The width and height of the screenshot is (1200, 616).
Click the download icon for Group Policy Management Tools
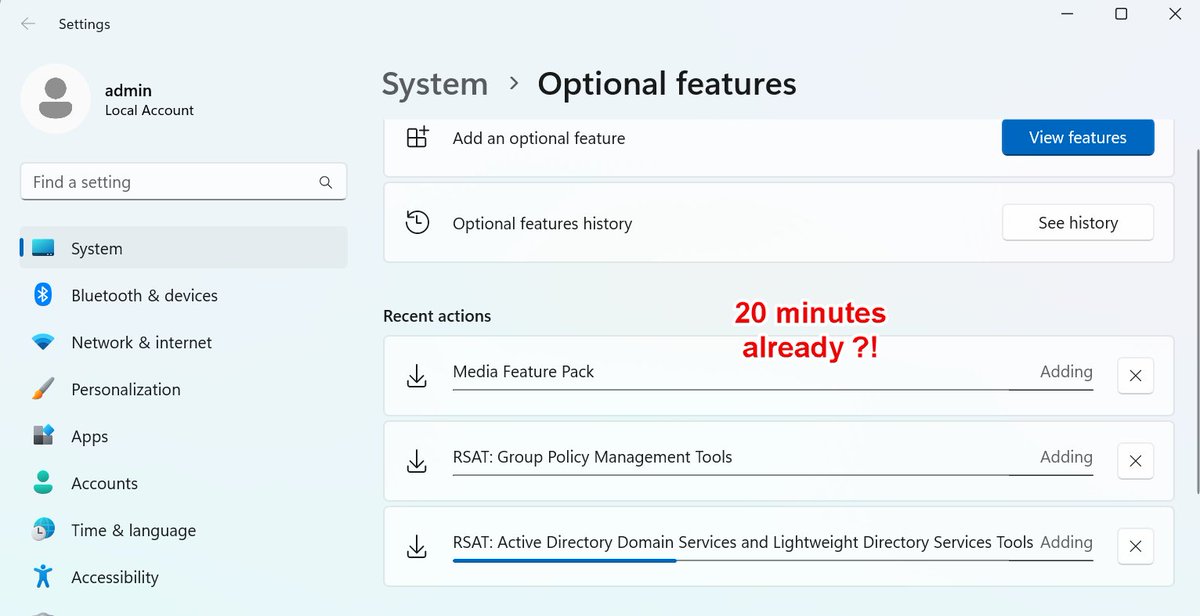click(x=417, y=461)
